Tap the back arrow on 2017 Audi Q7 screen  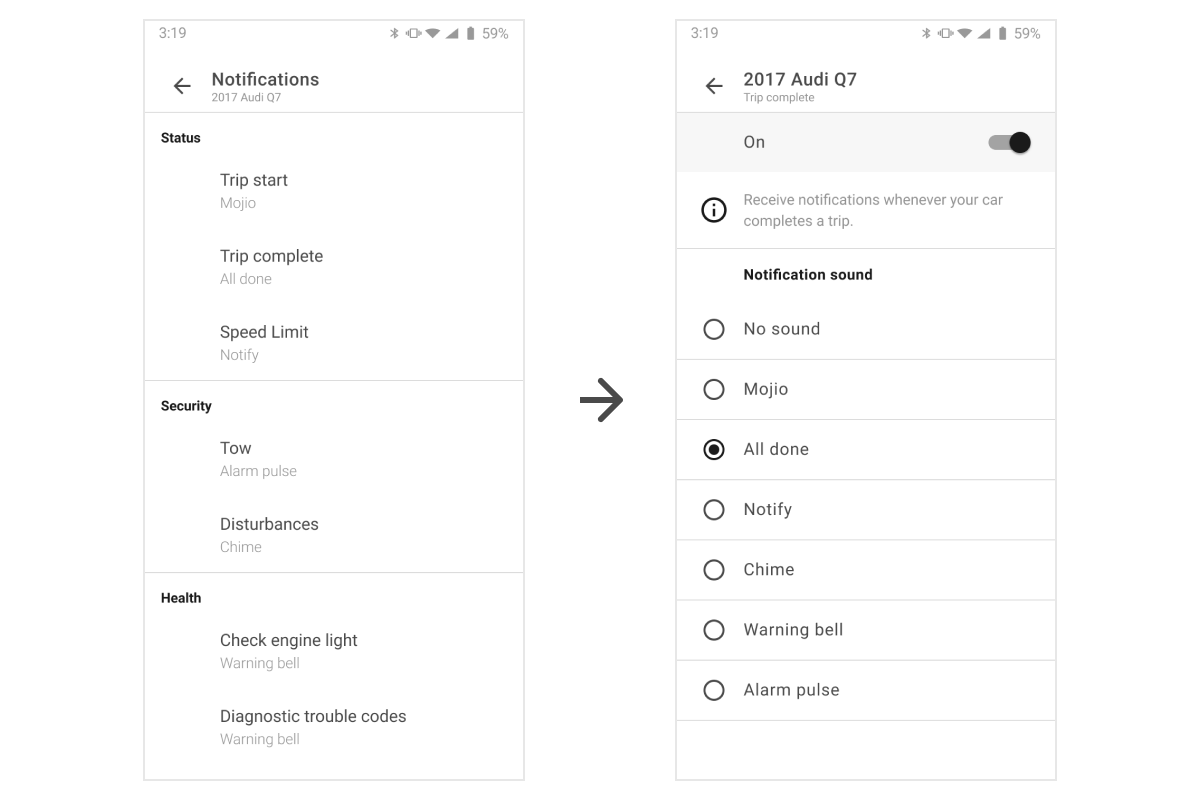[714, 87]
